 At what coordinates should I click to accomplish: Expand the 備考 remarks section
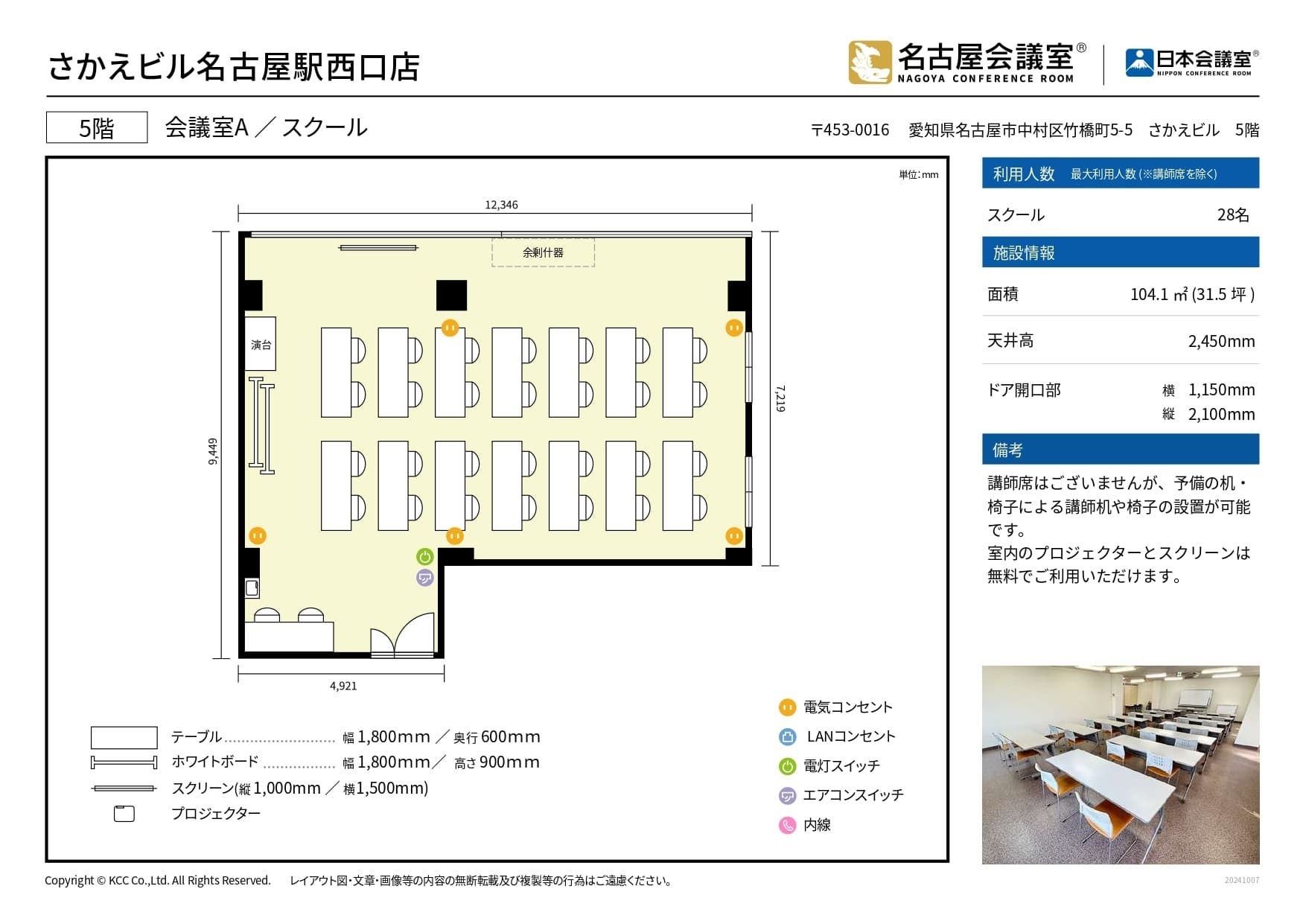1120,448
